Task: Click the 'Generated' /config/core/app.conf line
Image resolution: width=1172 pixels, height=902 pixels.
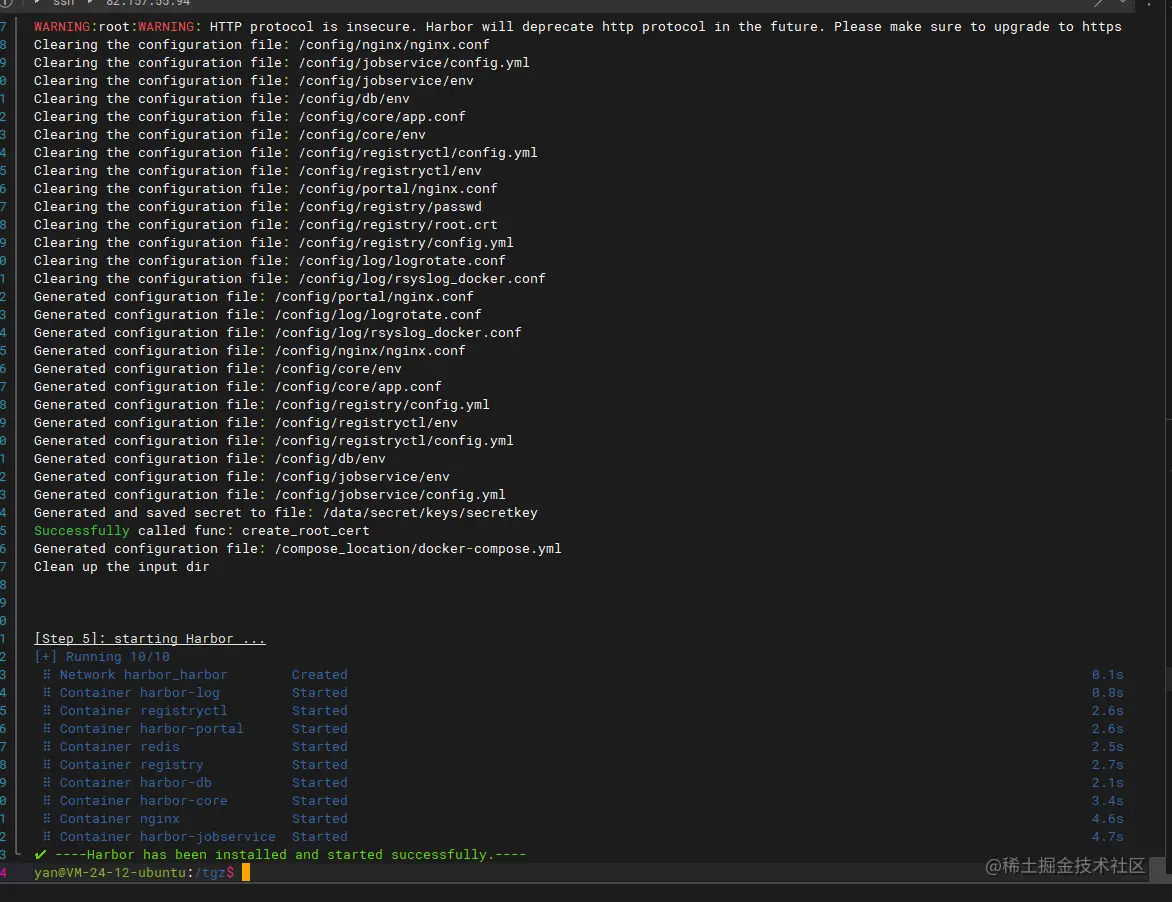Action: (237, 386)
